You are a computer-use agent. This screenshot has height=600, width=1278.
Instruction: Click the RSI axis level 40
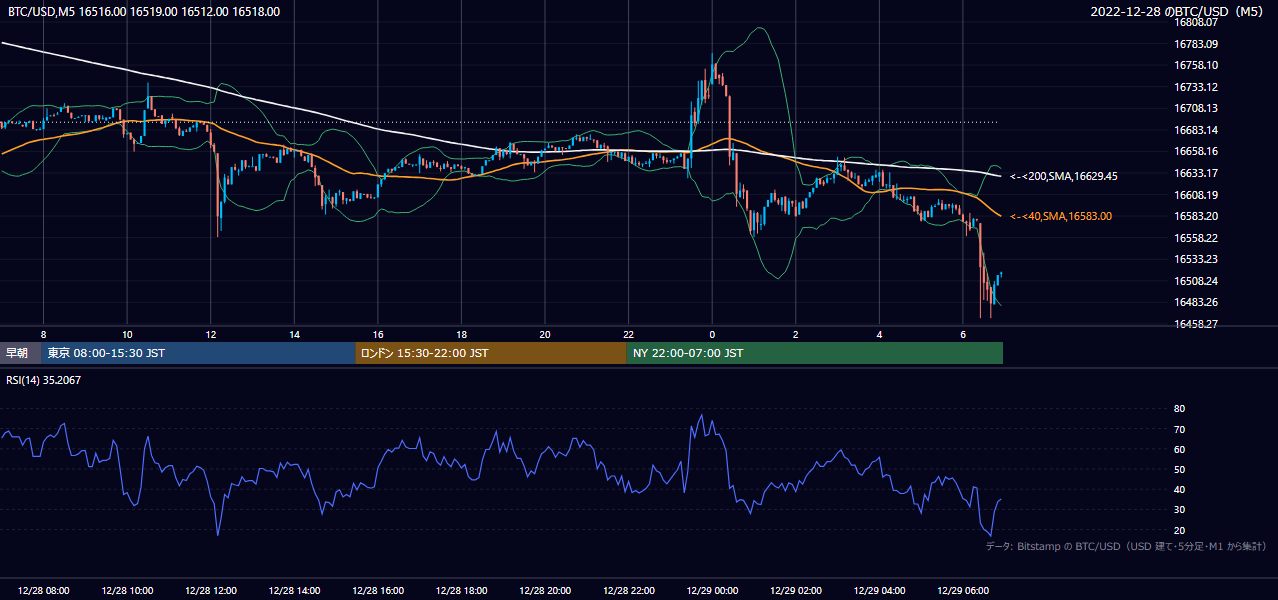(x=1179, y=489)
